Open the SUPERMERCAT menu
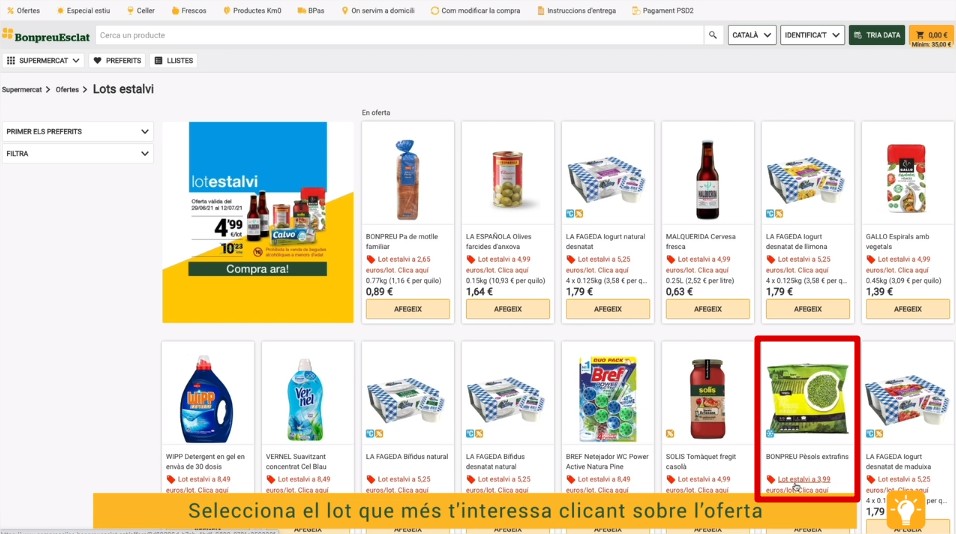This screenshot has width=956, height=534. [x=43, y=60]
